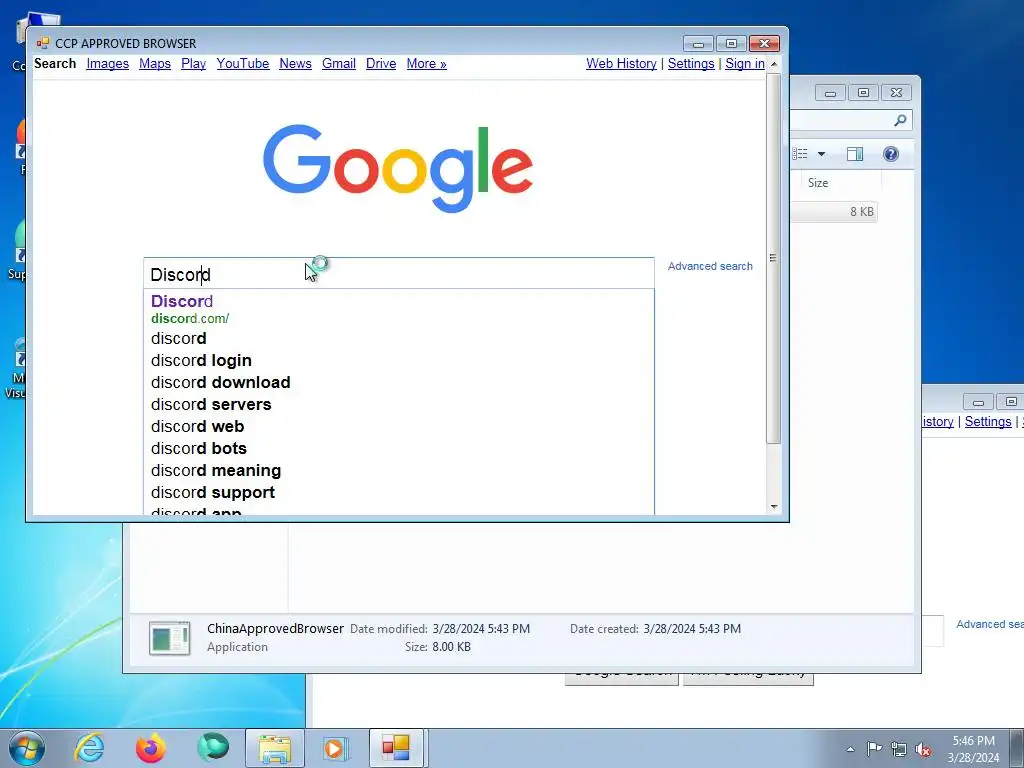The height and width of the screenshot is (768, 1024).
Task: Choose the 'discord servers' suggestion
Action: pos(398,404)
